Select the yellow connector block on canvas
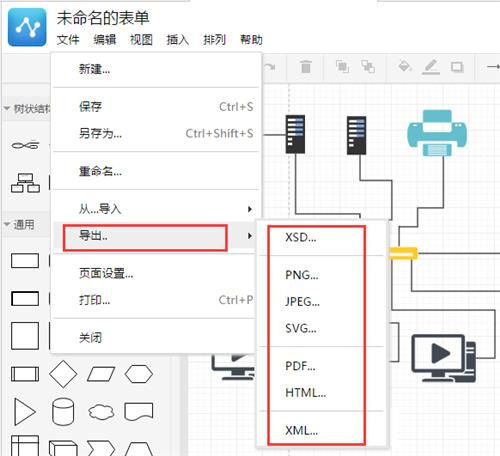Screen dimensions: 500x456 403,253
